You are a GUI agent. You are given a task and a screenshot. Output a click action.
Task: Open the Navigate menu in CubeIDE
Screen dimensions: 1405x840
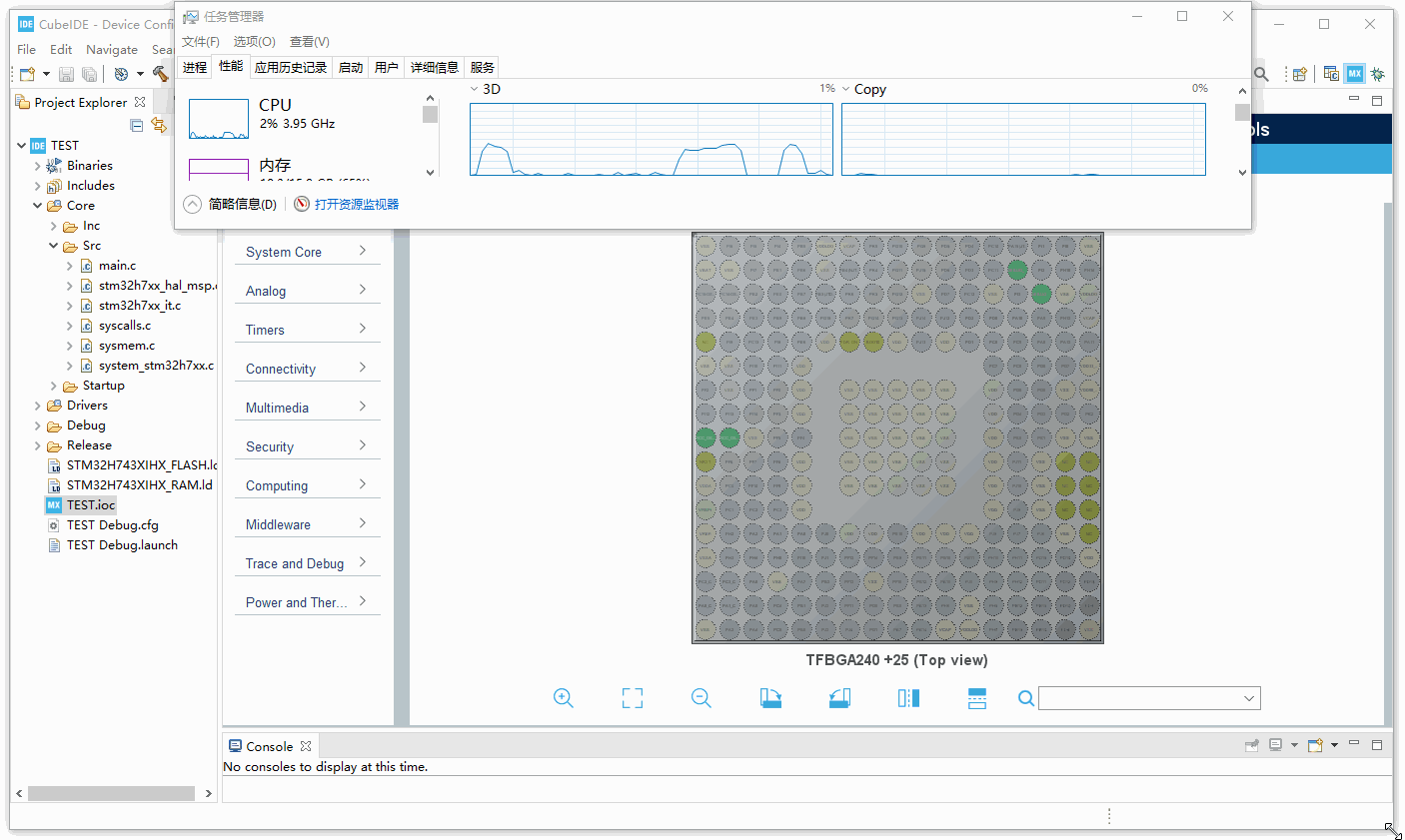112,49
